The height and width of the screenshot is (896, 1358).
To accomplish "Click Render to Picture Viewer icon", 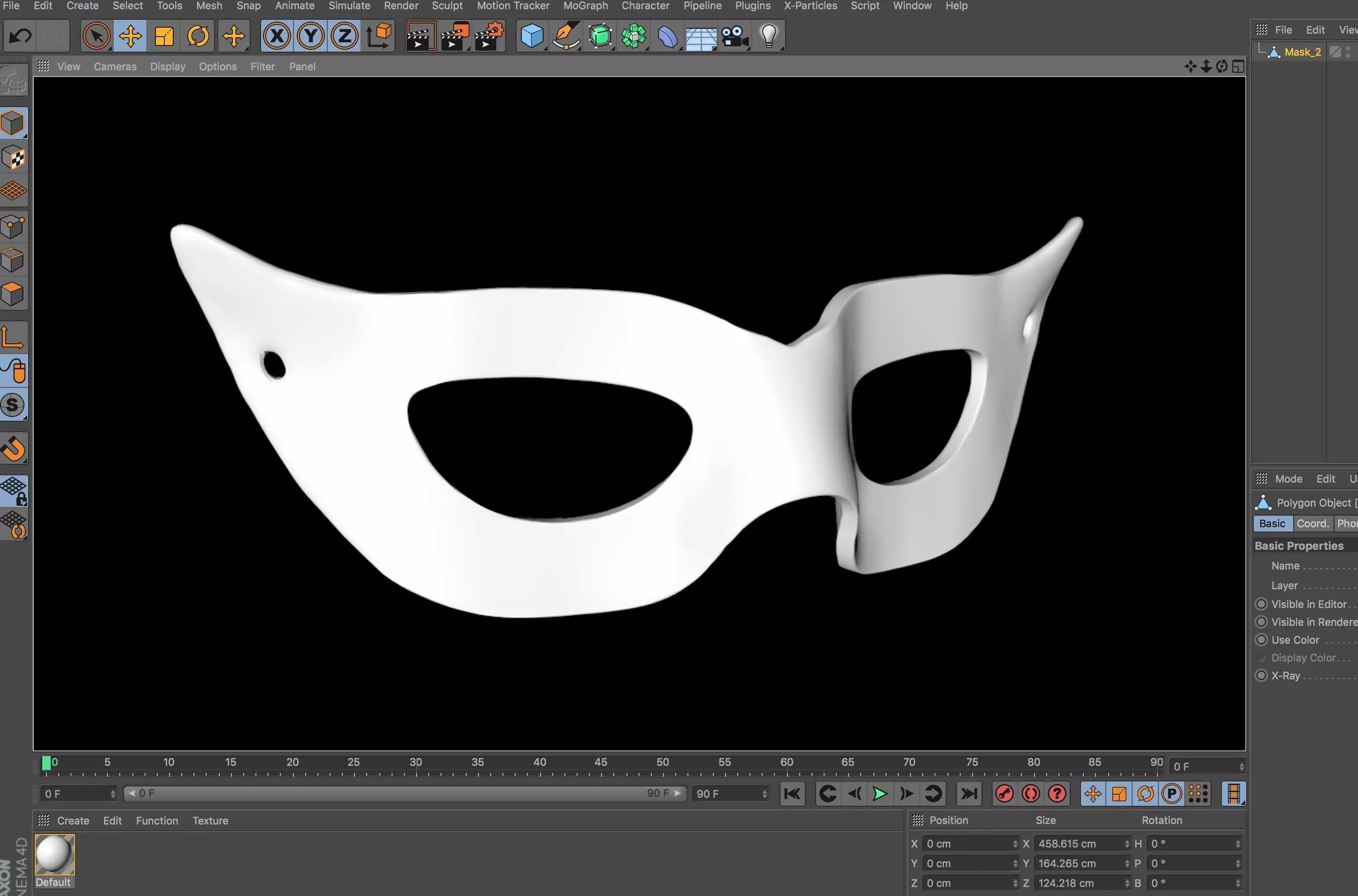I will tap(455, 36).
